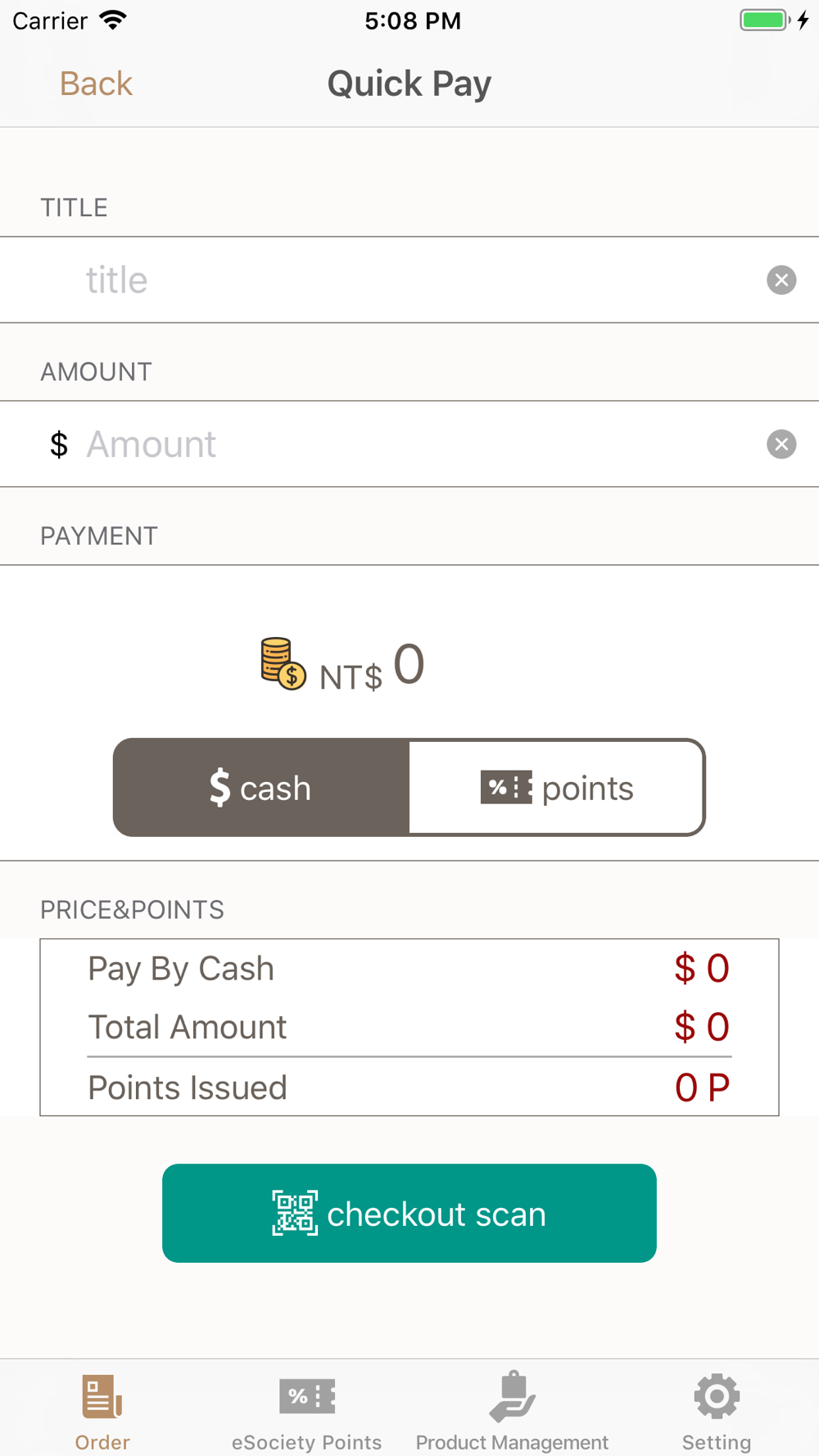Tap the Points Issued row
The width and height of the screenshot is (819, 1456).
coord(409,1087)
